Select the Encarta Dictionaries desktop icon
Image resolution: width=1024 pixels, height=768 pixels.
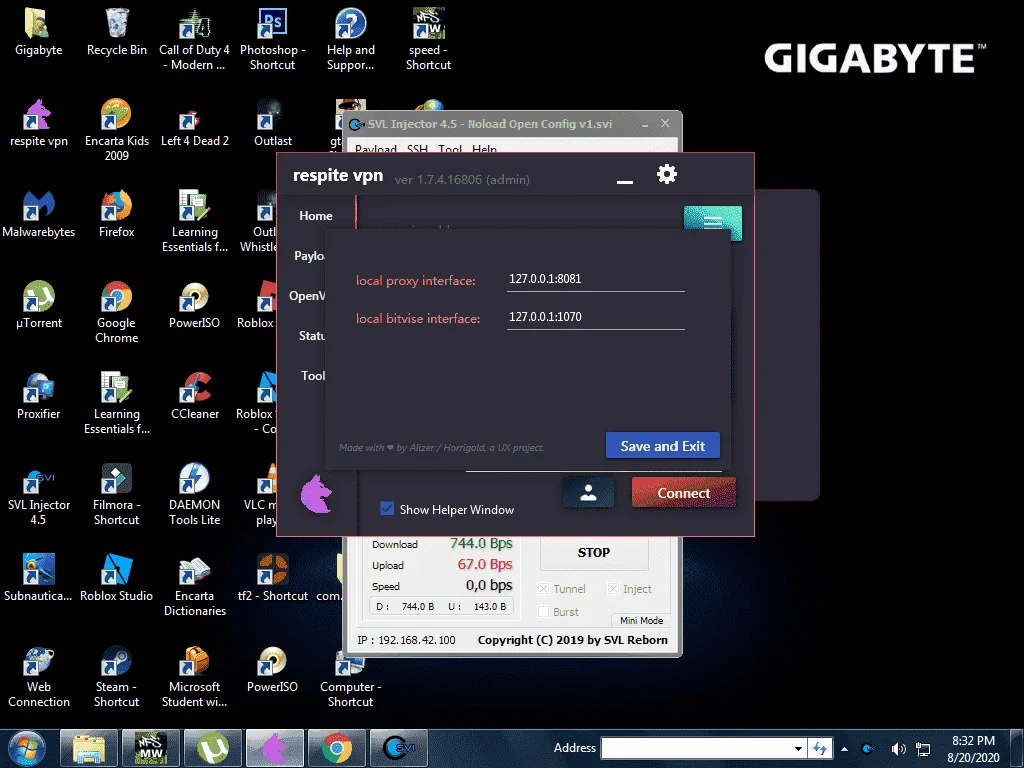click(x=194, y=585)
